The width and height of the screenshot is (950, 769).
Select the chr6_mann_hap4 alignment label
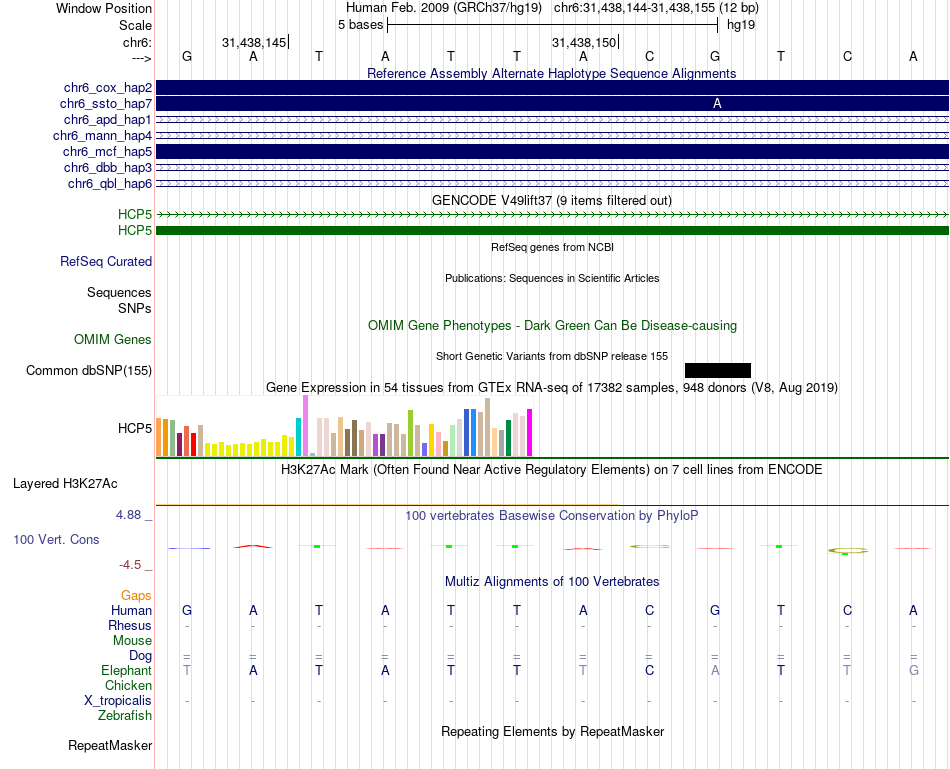pos(102,136)
